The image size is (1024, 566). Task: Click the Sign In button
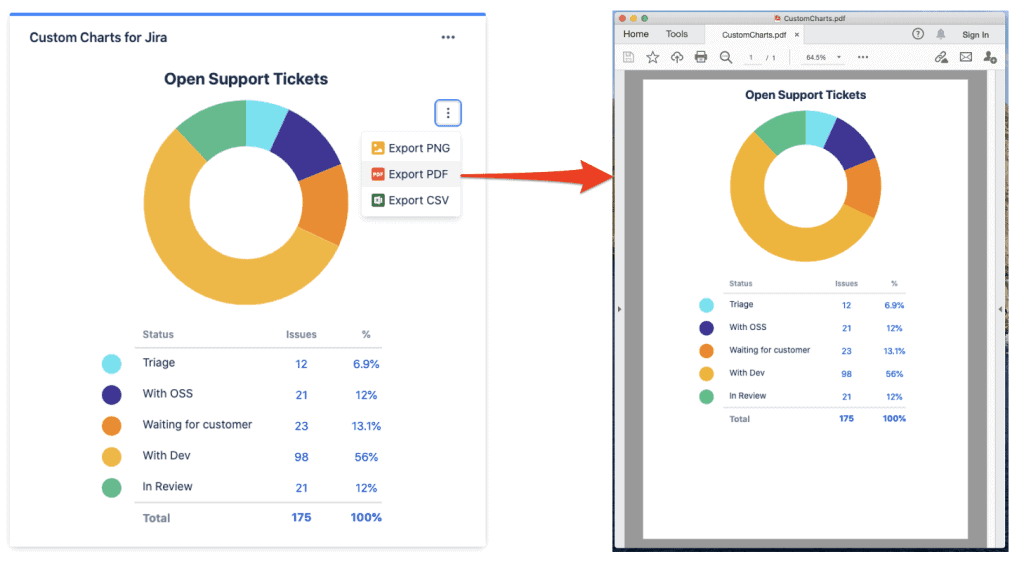[975, 35]
